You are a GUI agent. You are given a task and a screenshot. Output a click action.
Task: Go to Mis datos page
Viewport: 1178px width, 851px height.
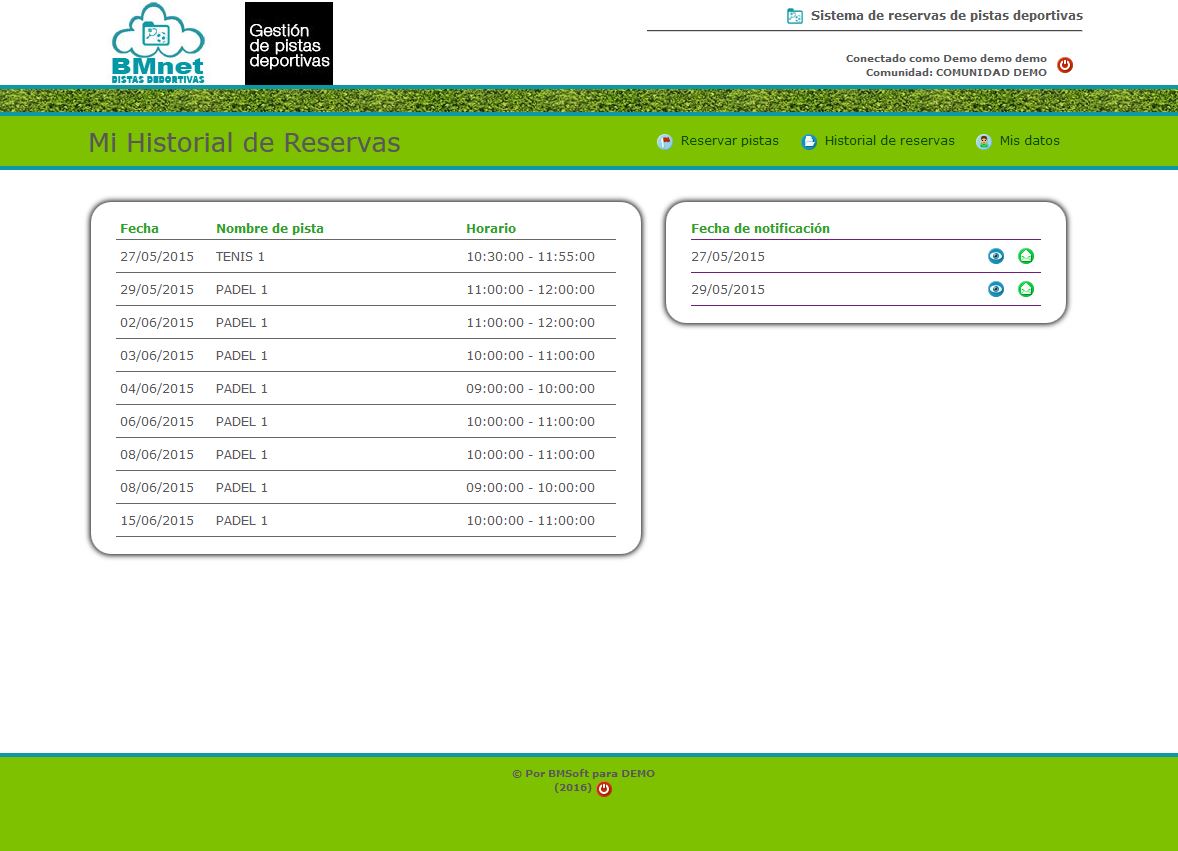tap(1029, 141)
